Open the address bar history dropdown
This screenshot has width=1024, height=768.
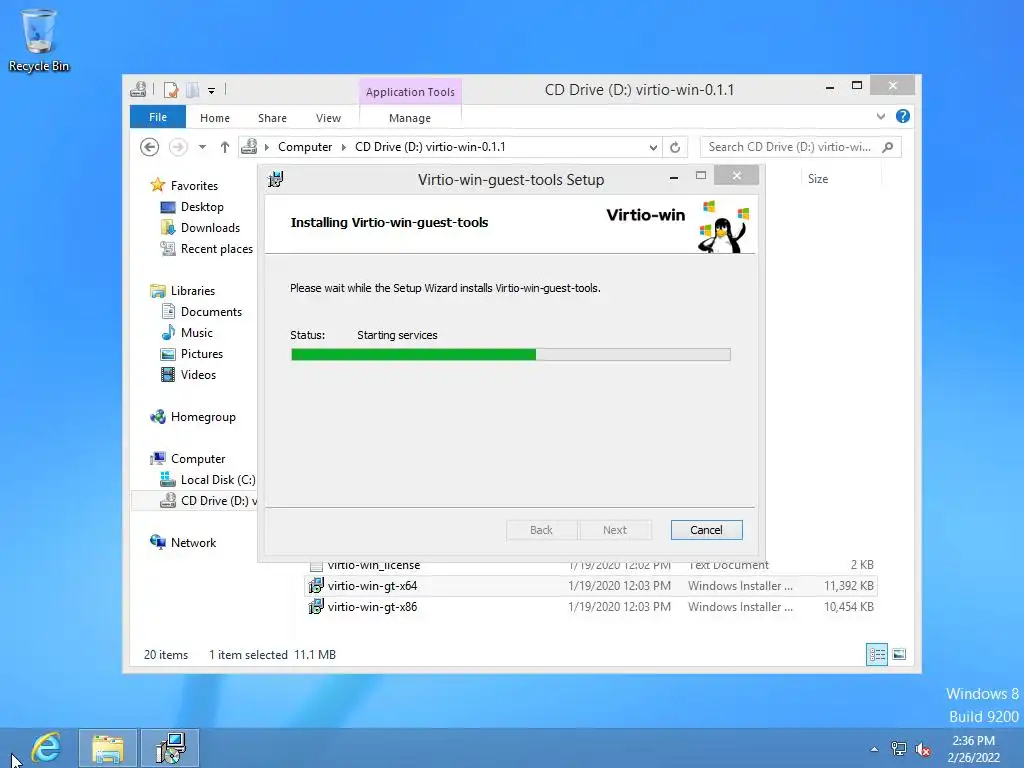[x=652, y=148]
